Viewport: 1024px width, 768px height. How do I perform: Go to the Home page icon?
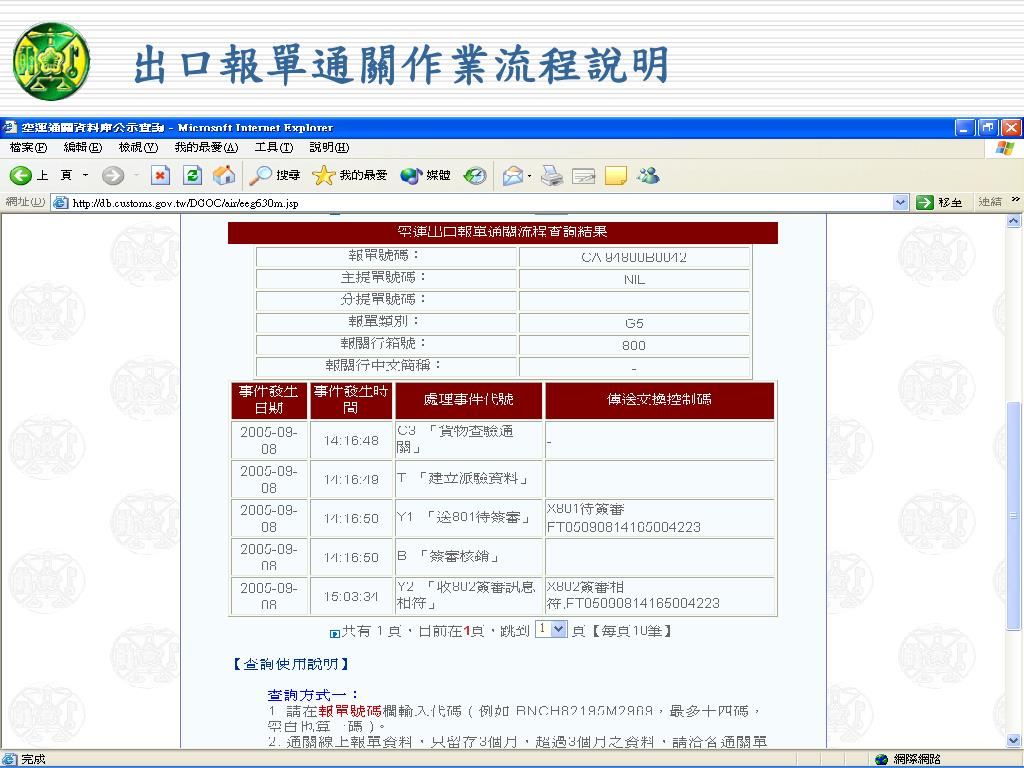225,176
